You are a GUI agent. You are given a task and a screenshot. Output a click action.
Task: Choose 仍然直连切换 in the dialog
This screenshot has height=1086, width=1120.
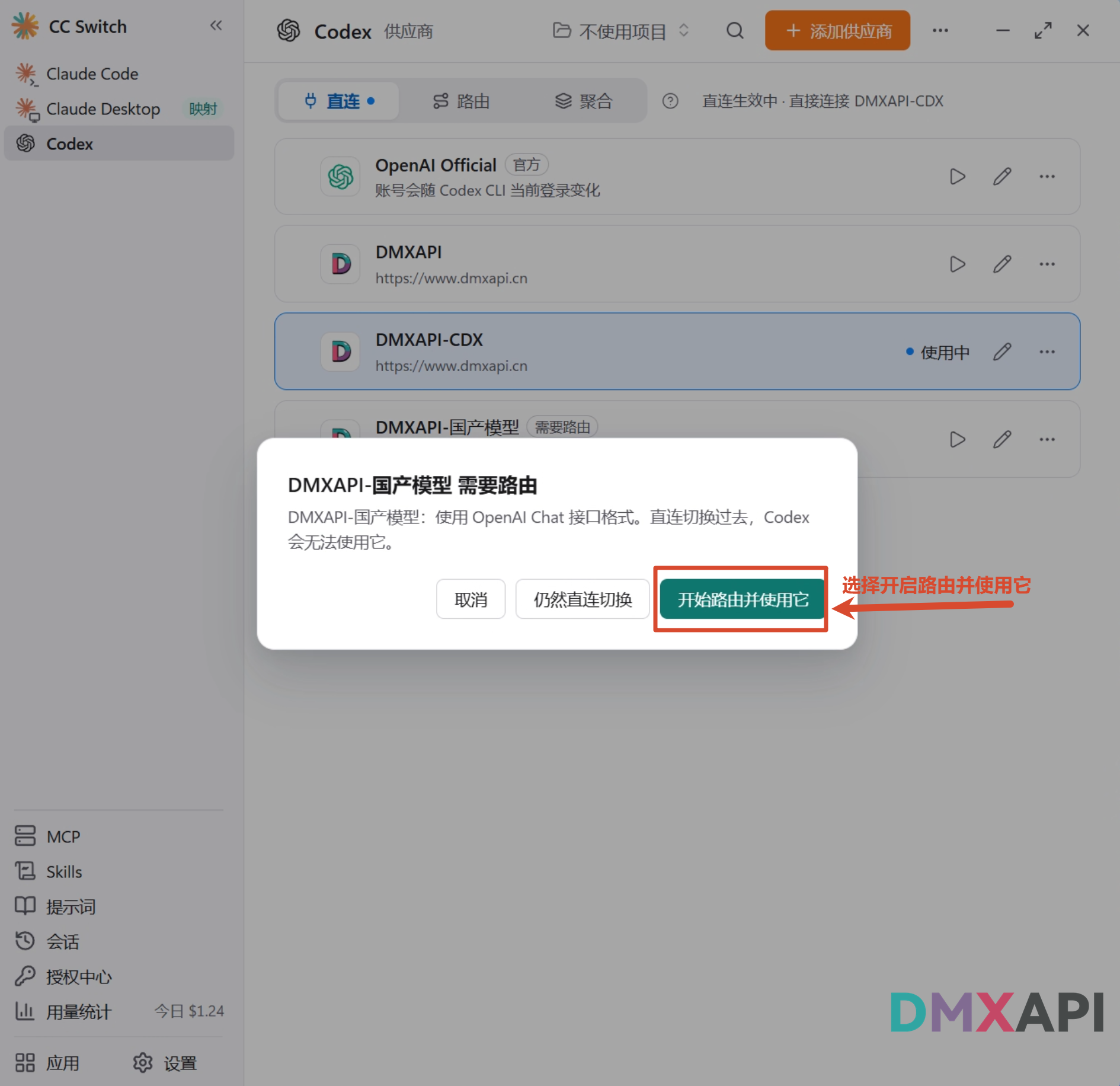[x=583, y=599]
